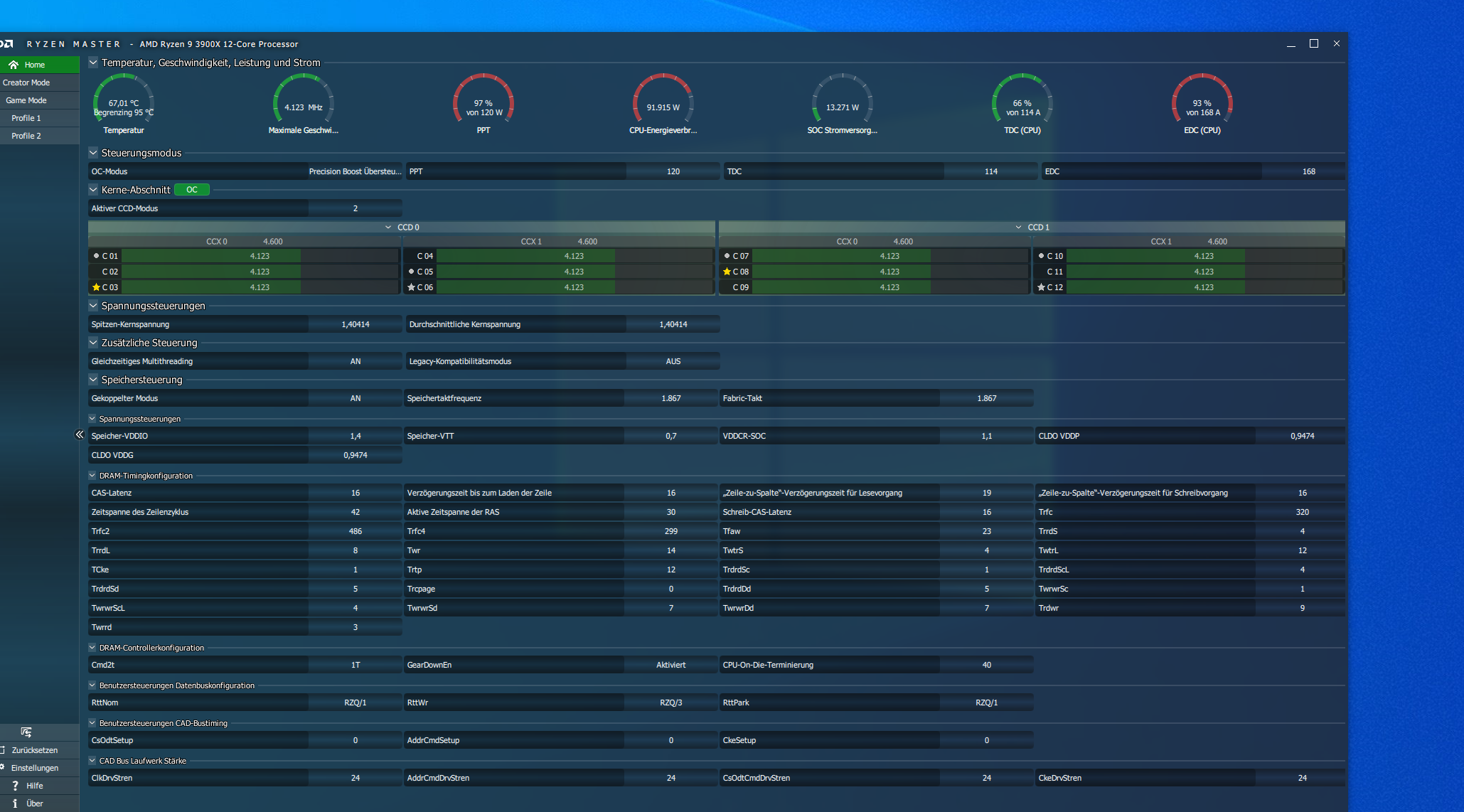Click the gold star on core C 08
1464x812 pixels.
(727, 272)
